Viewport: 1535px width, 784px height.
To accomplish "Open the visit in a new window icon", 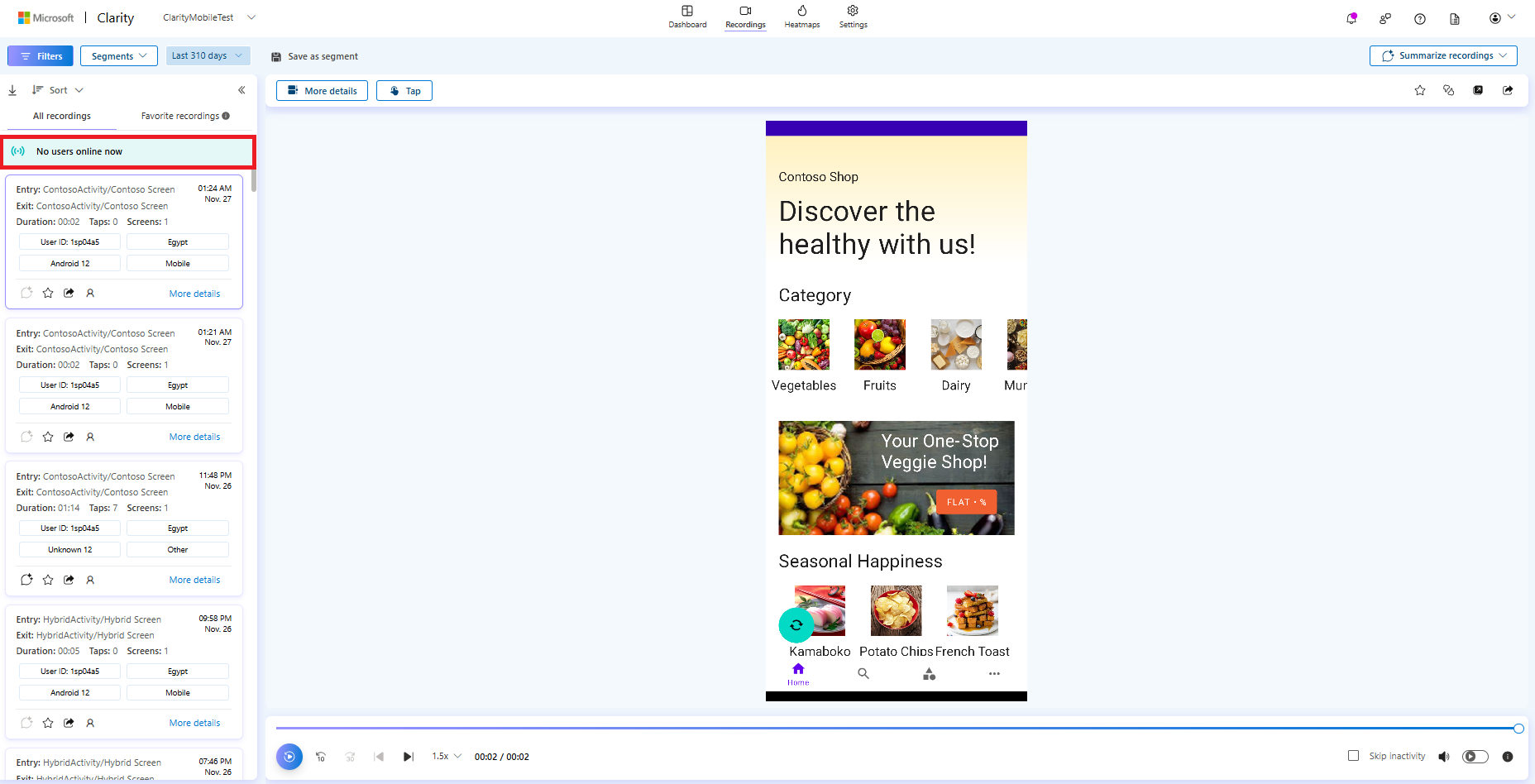I will click(1478, 90).
